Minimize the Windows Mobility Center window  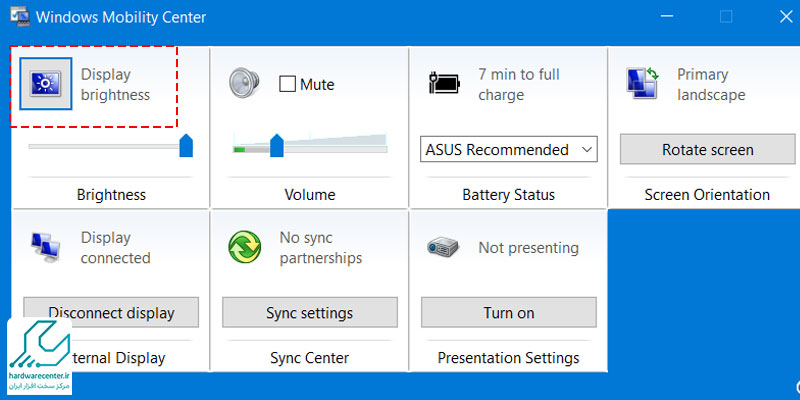coord(666,16)
